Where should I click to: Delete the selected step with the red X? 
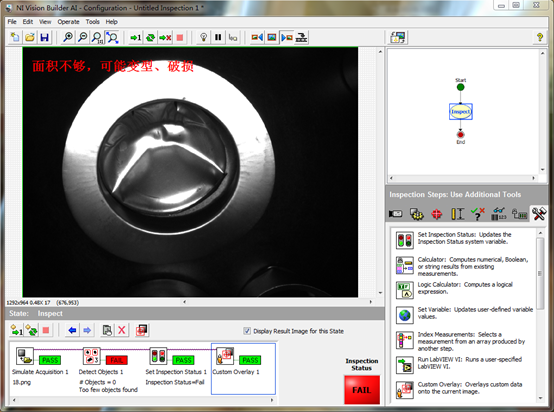(x=122, y=330)
